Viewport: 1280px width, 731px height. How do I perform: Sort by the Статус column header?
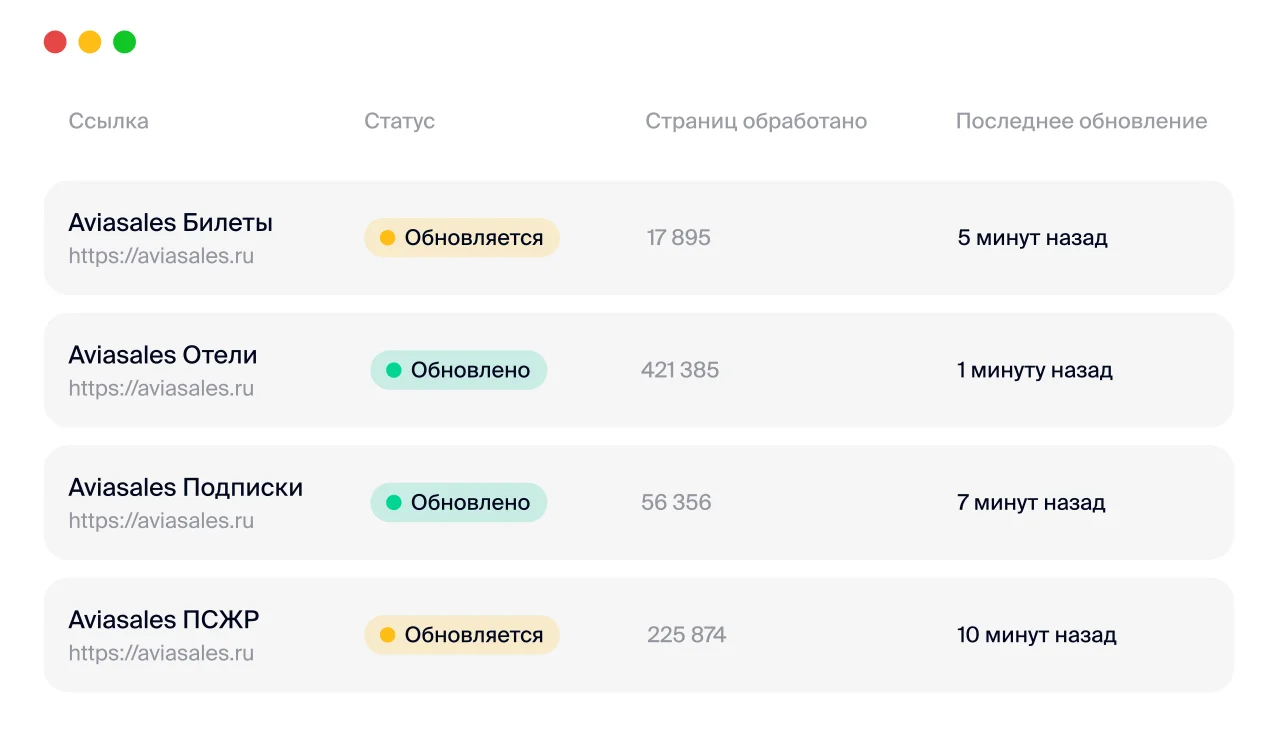click(x=399, y=122)
